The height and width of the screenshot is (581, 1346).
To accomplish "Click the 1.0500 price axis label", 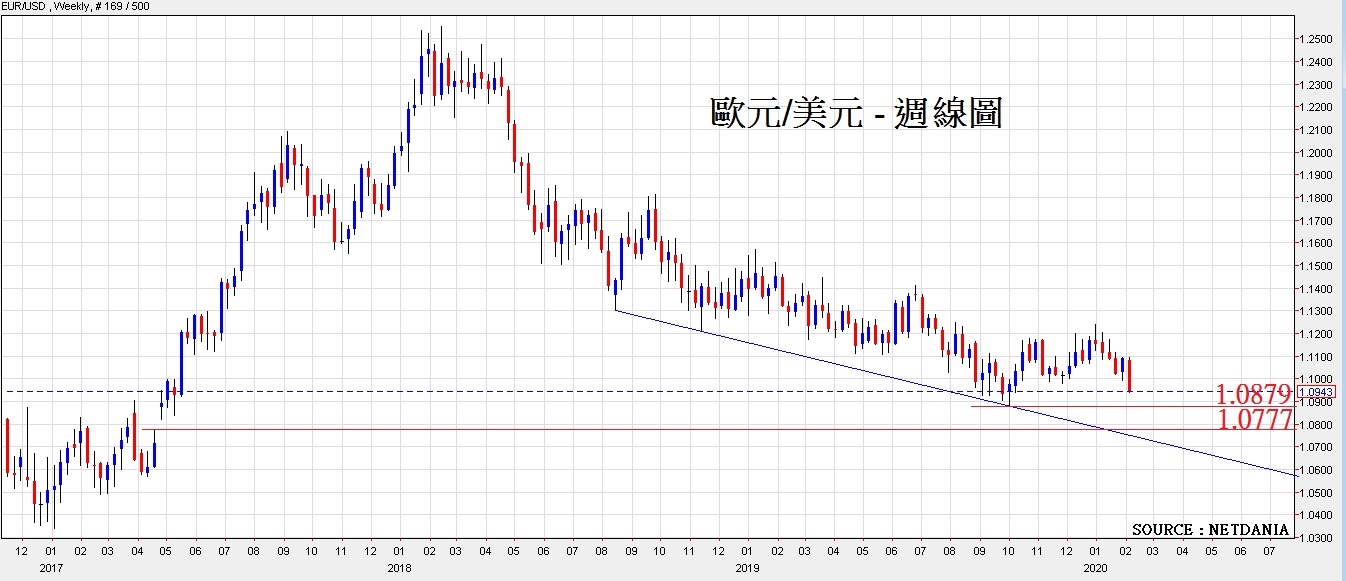I will (x=1317, y=493).
